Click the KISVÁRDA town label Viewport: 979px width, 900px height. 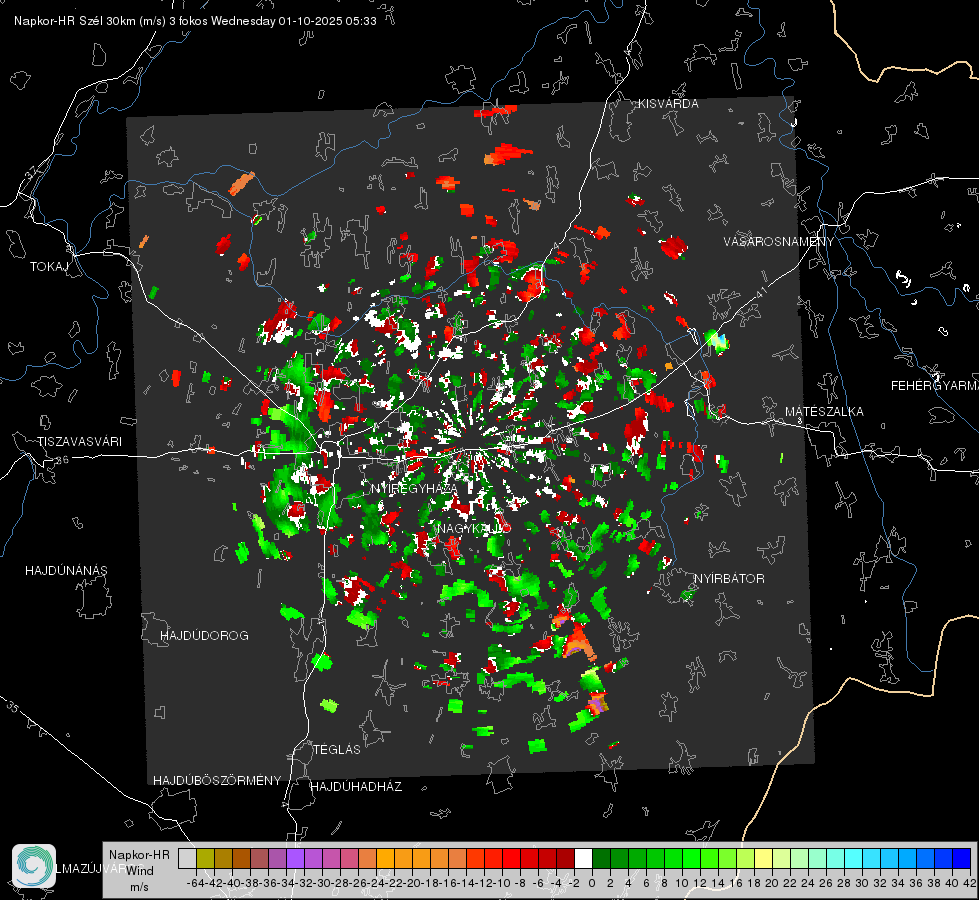[x=668, y=104]
